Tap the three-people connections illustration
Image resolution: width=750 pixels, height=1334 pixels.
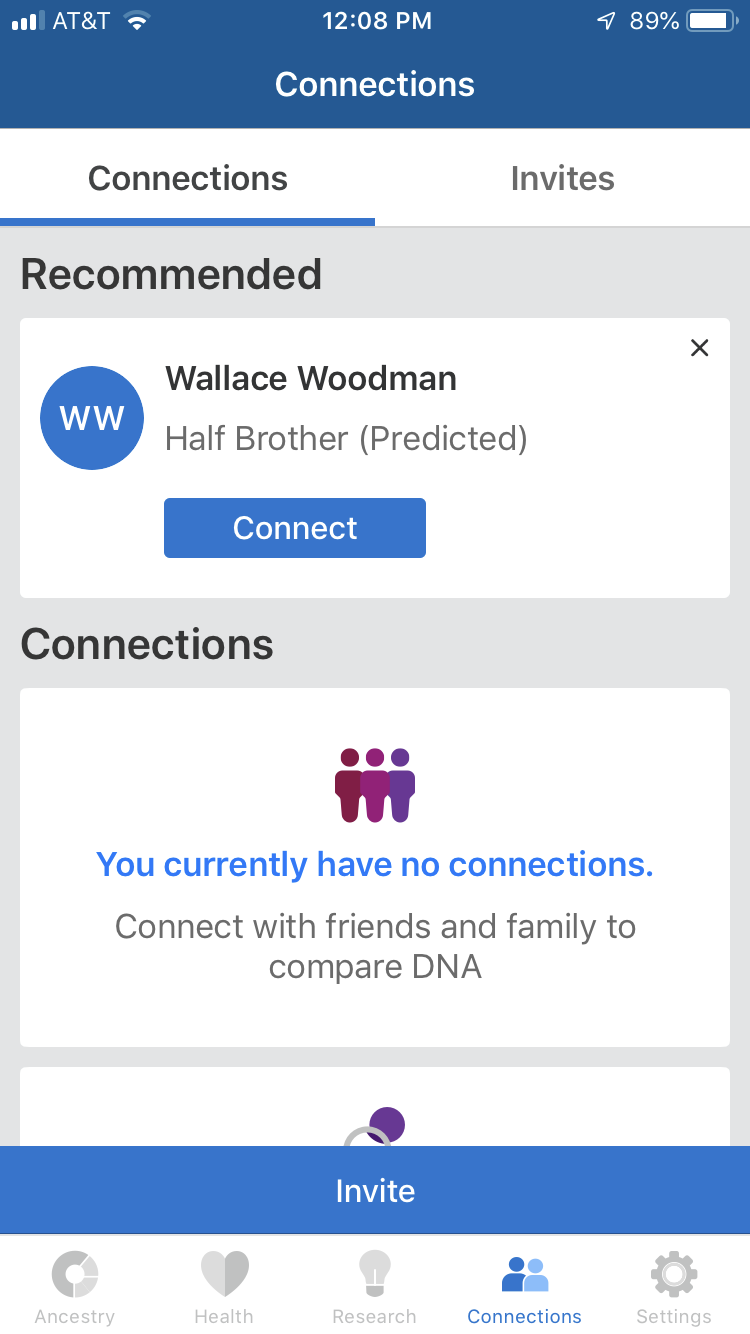[x=375, y=785]
